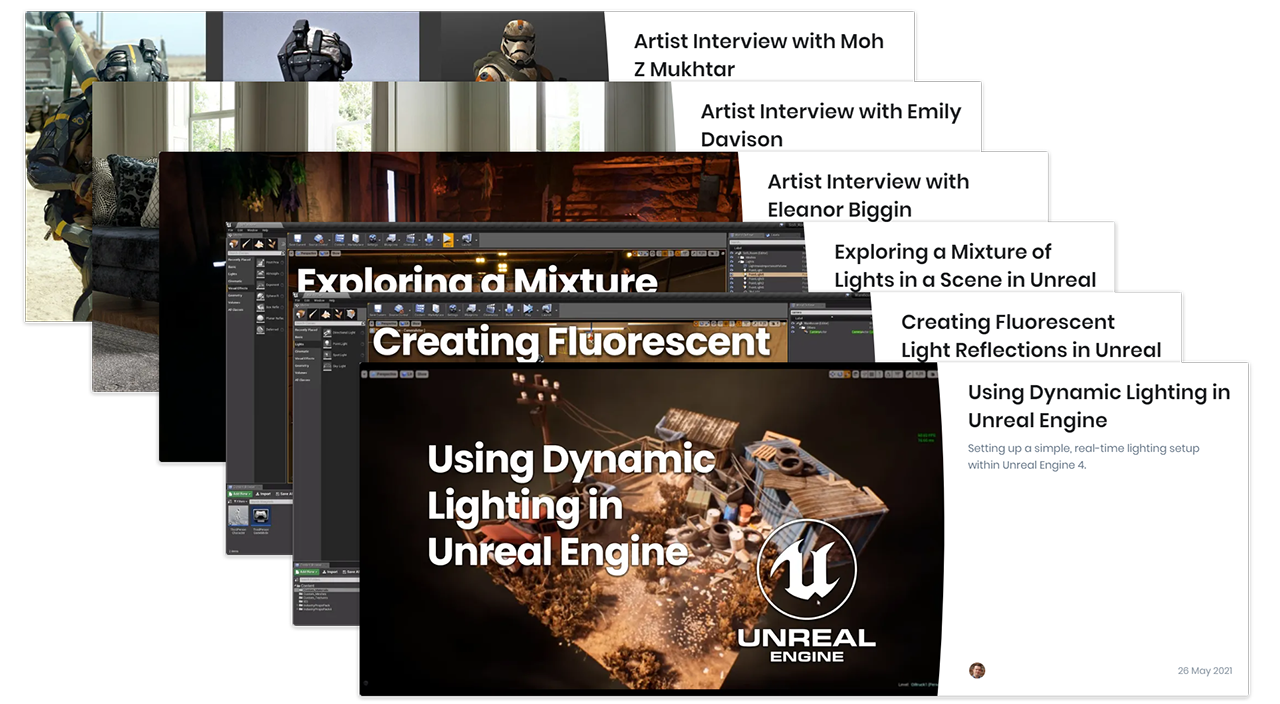Click the 26 May 2021 date
The height and width of the screenshot is (704, 1280).
[x=1204, y=671]
